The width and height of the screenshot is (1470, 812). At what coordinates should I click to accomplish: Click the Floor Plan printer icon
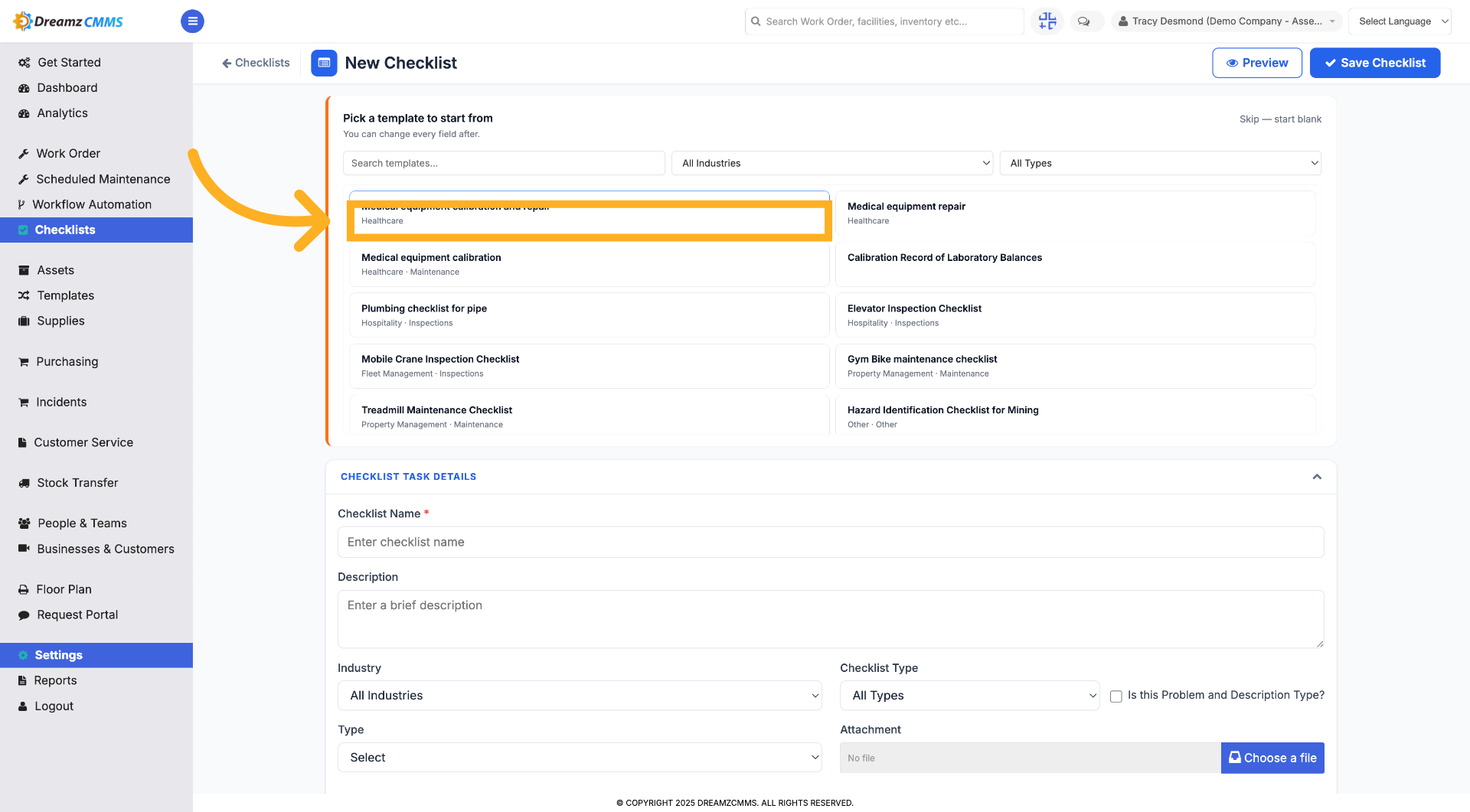(24, 589)
